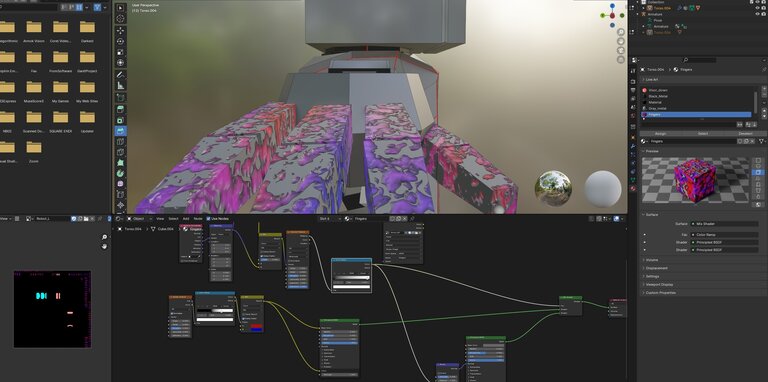Select the Transform tool
The height and width of the screenshot is (382, 768).
(x=120, y=63)
